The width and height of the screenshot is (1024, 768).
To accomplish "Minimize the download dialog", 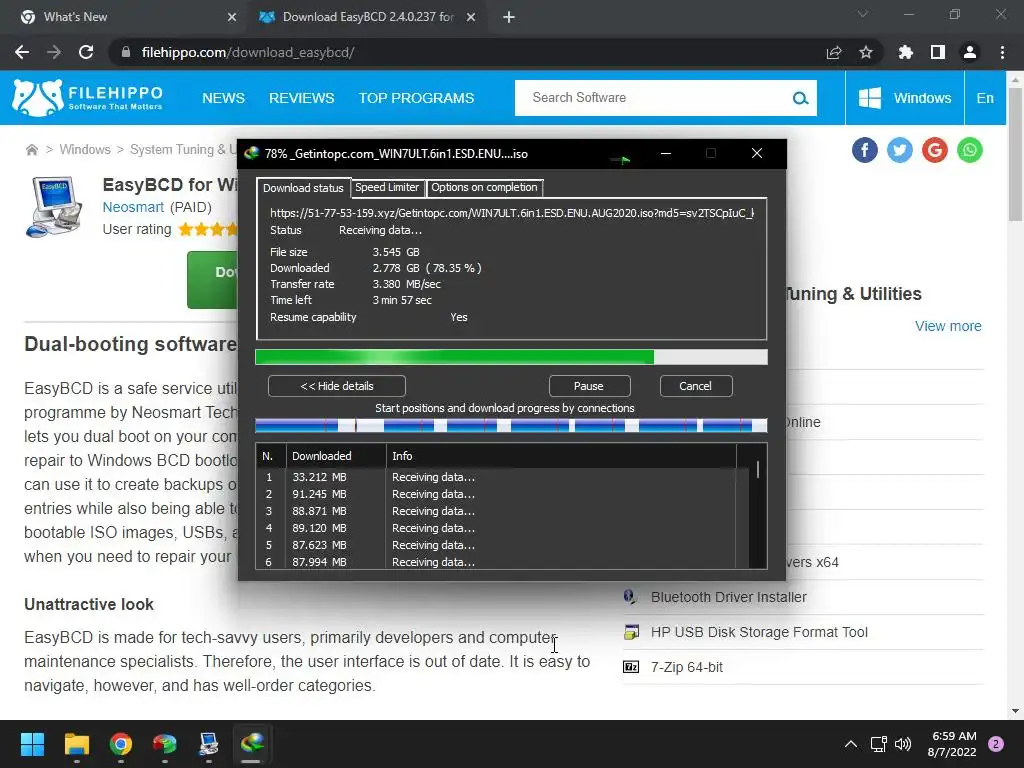I will [x=665, y=153].
